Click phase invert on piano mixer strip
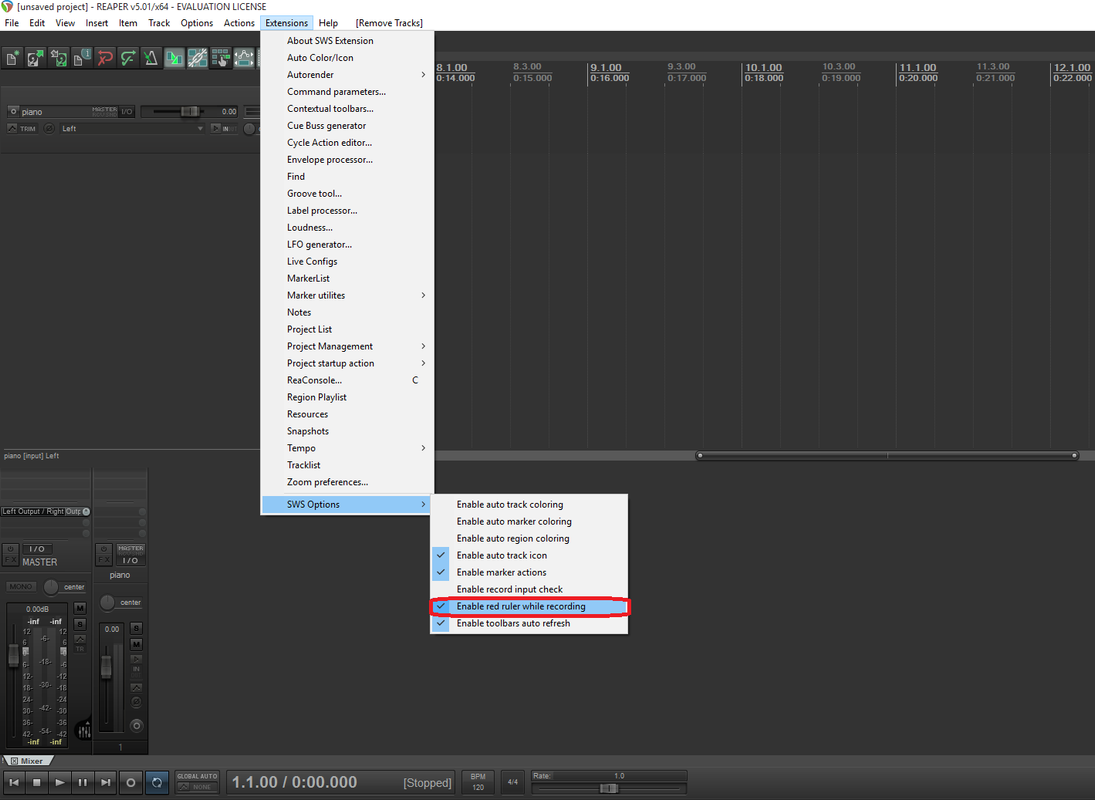The height and width of the screenshot is (800, 1095). click(136, 702)
